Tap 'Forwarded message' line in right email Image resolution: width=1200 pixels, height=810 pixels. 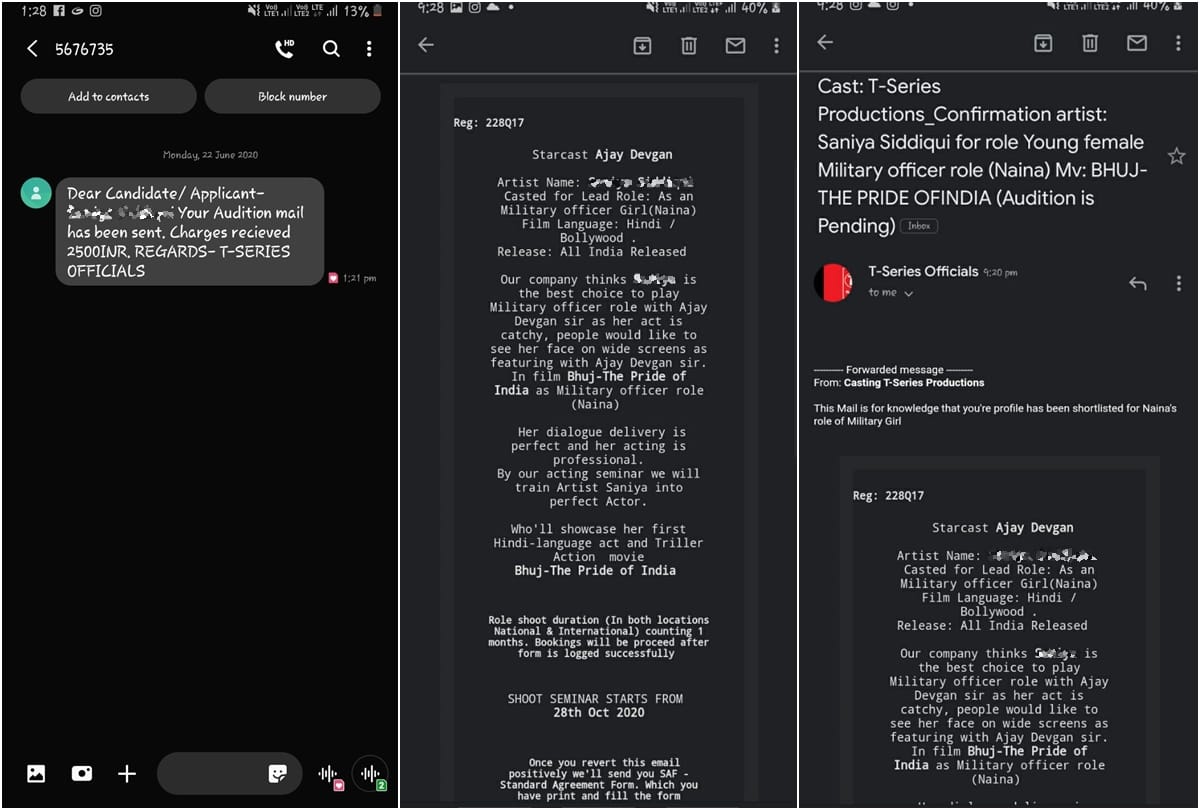(x=893, y=369)
